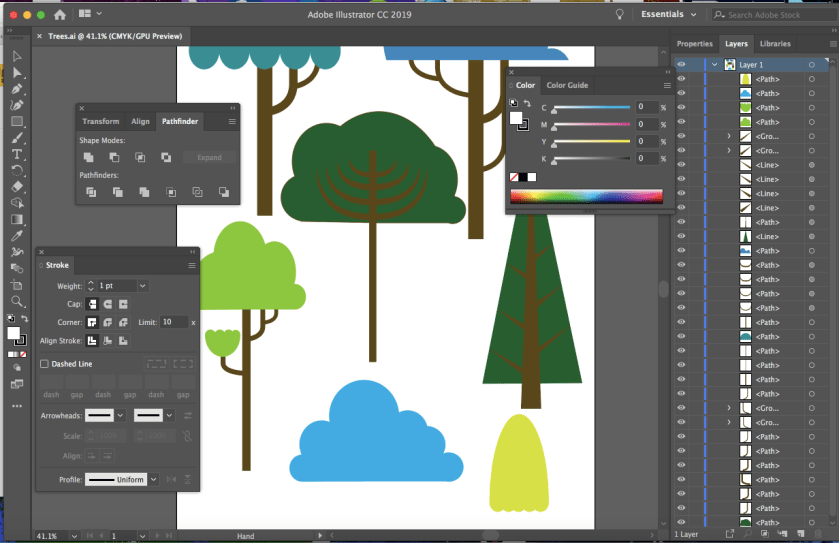This screenshot has height=543, width=839.
Task: Select the Eraser tool
Action: (17, 187)
